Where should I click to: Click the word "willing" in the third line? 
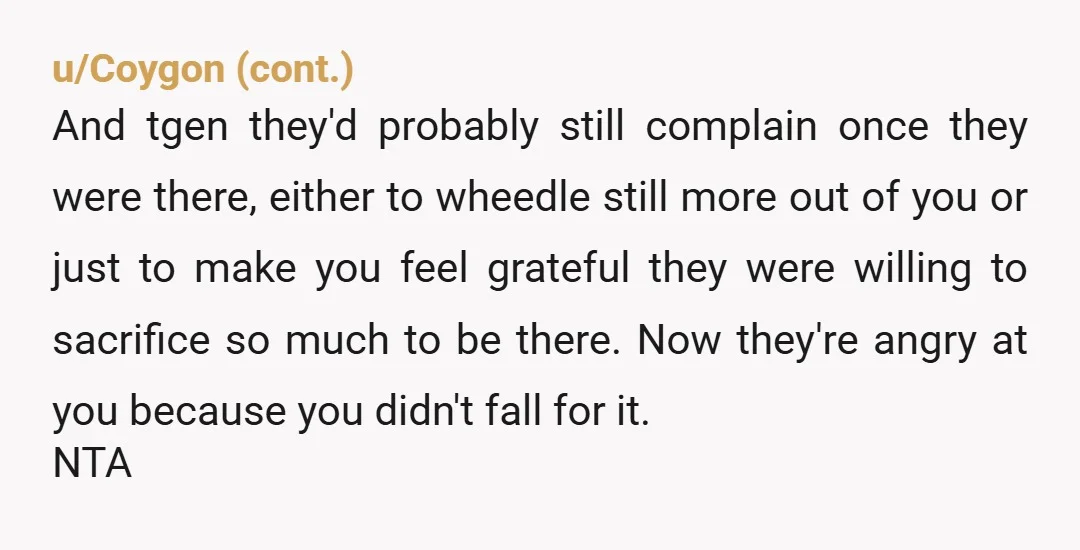pos(913,270)
